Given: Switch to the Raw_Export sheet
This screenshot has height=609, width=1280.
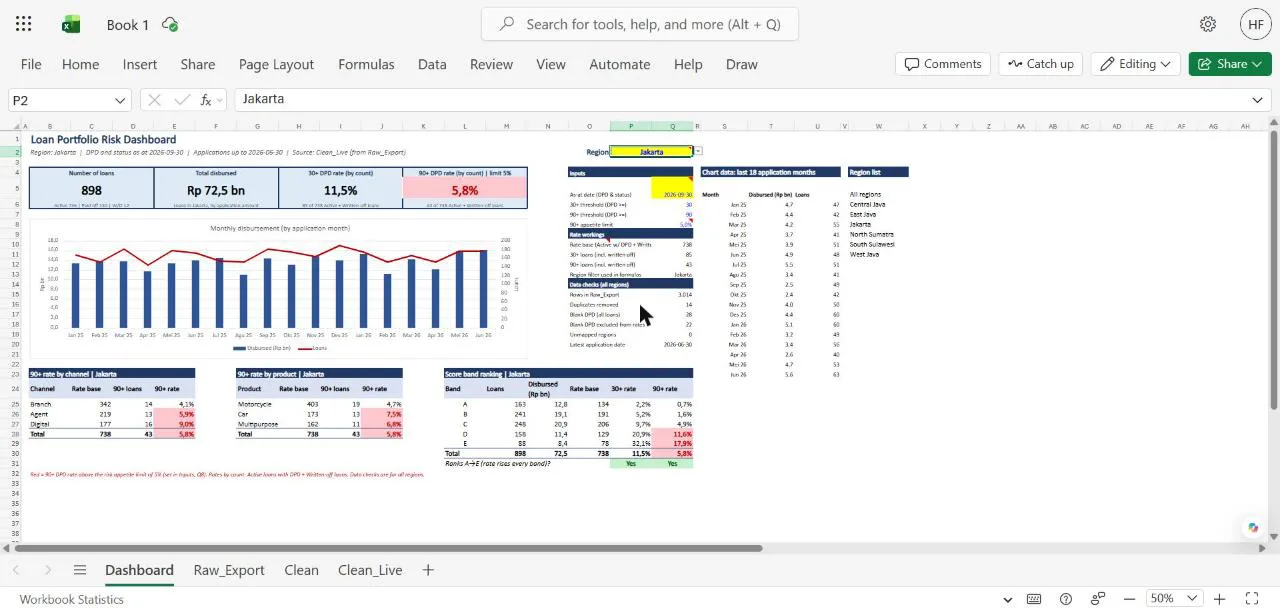Looking at the screenshot, I should click(229, 570).
